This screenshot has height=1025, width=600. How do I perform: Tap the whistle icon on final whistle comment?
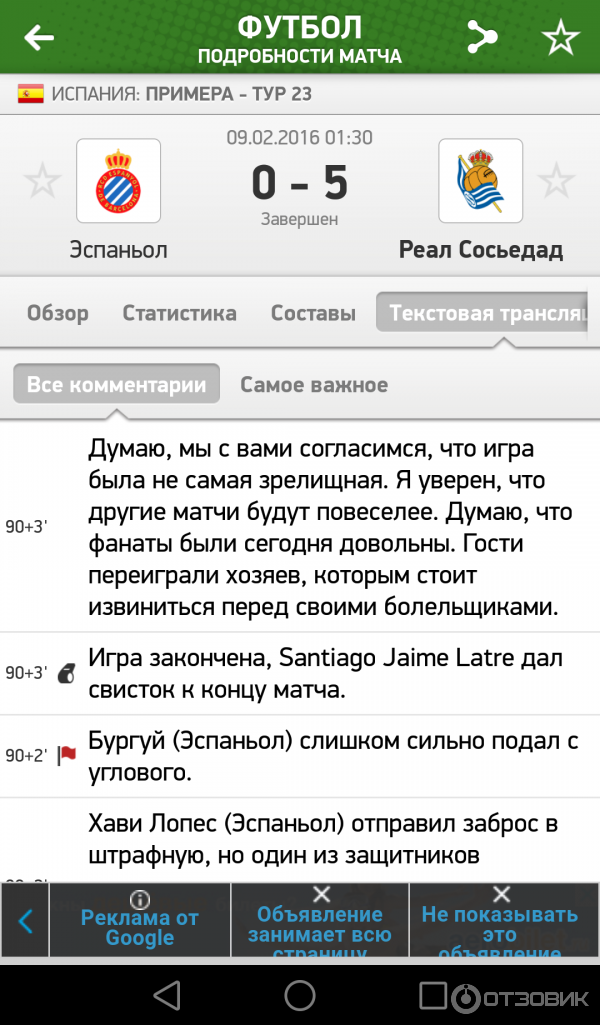click(67, 673)
